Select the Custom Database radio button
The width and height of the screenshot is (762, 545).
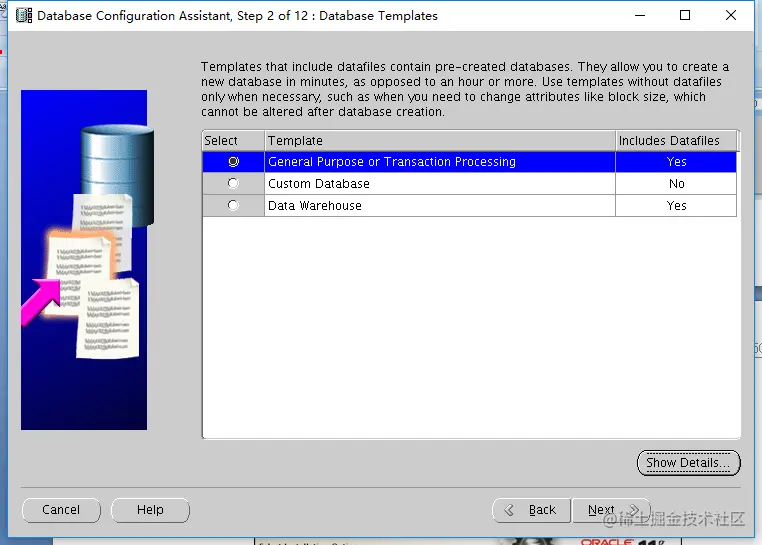[233, 183]
